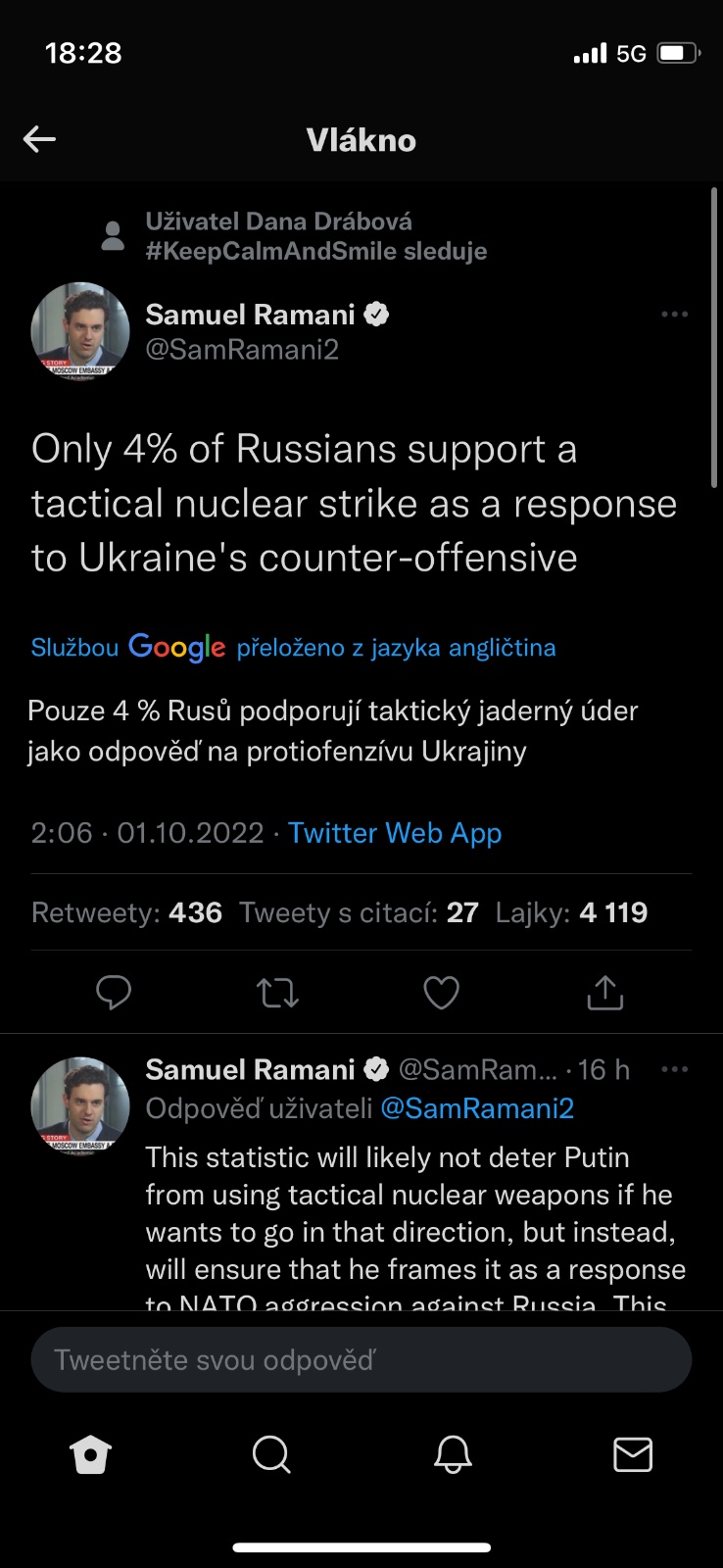Open the main tweet's three-dot menu
Image resolution: width=723 pixels, height=1568 pixels.
[674, 315]
